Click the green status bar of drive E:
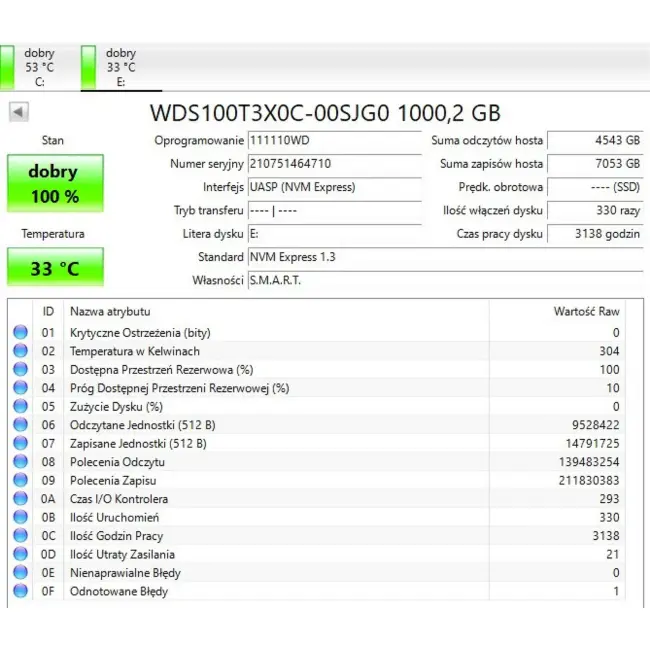650x650 pixels. [x=88, y=67]
